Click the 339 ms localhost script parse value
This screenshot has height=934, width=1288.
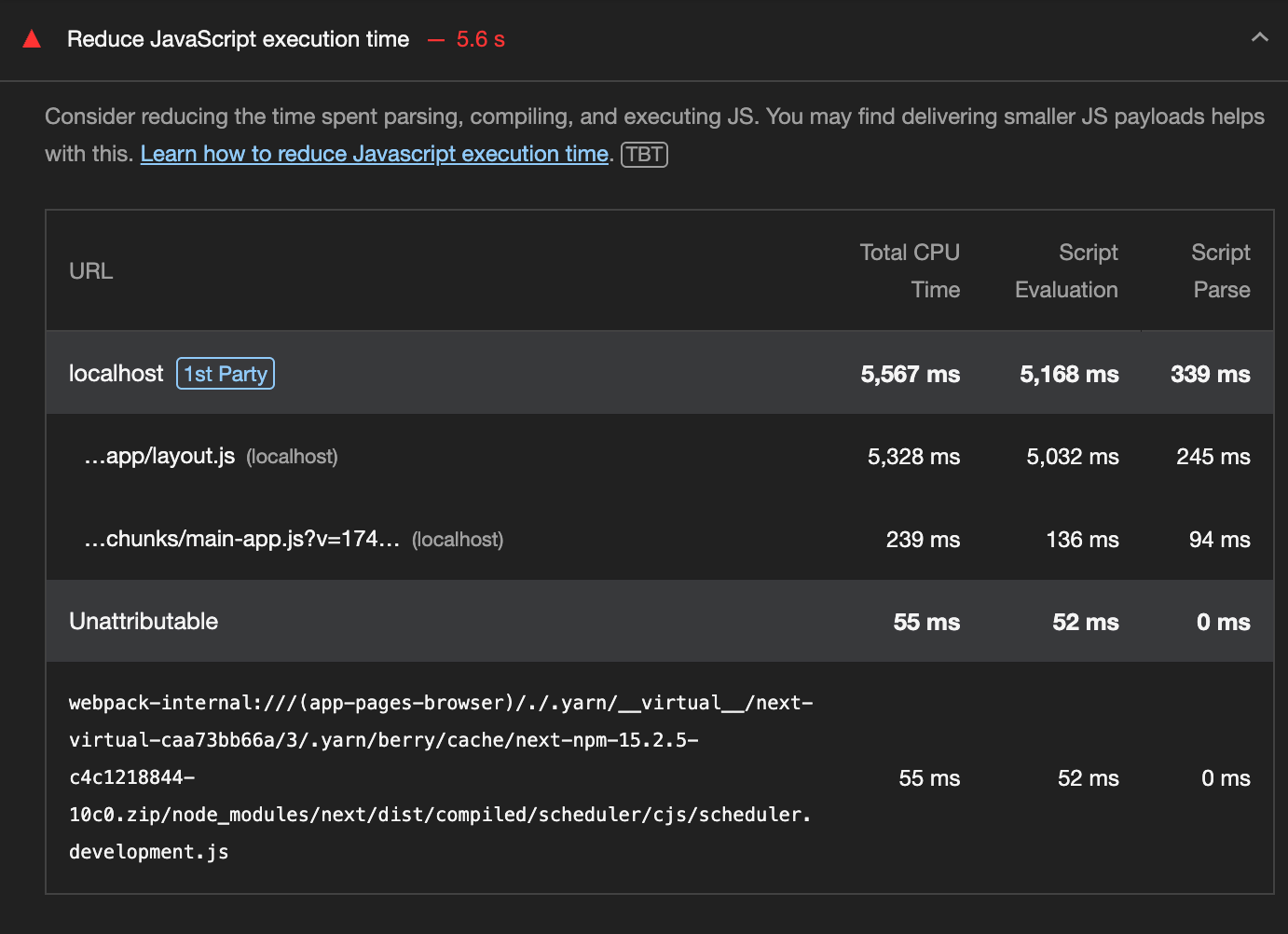(1210, 375)
